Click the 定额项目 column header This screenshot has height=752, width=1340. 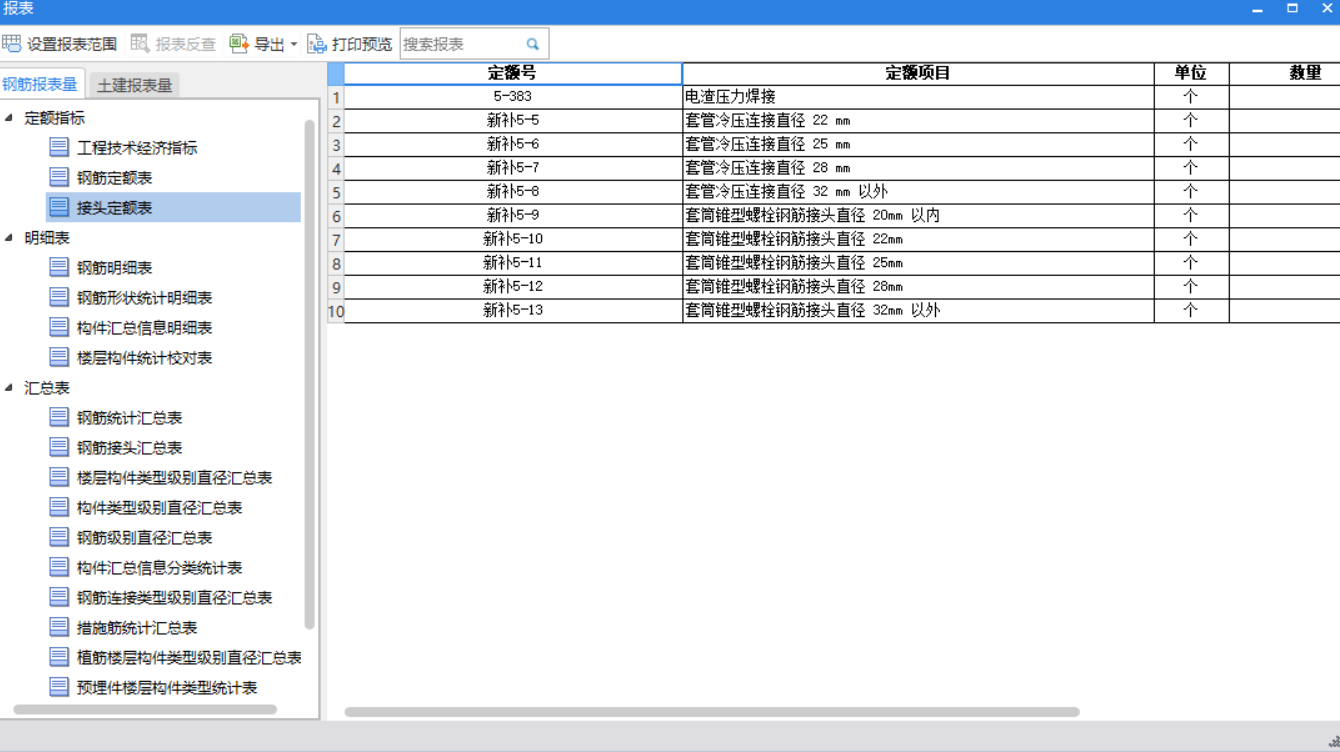click(x=918, y=73)
